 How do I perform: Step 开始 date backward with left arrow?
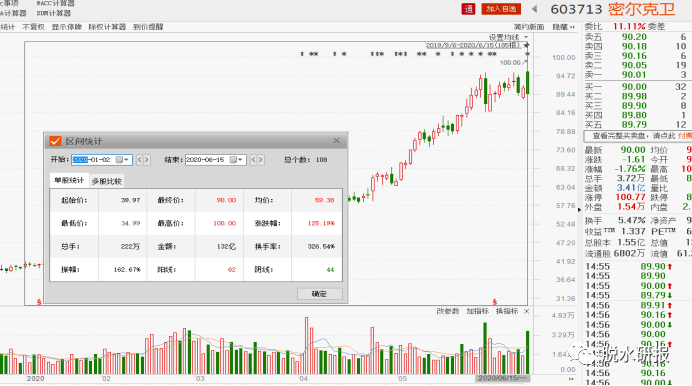point(139,160)
